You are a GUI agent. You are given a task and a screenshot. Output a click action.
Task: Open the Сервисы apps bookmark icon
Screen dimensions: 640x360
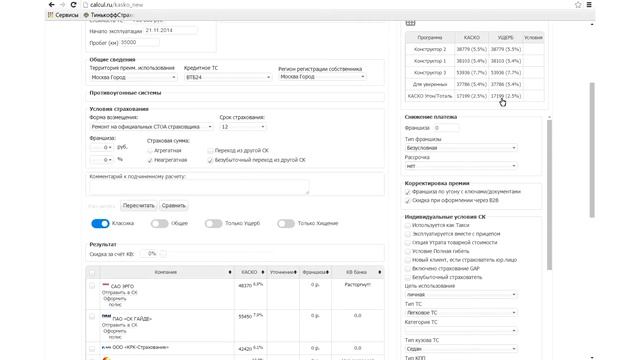(51, 15)
